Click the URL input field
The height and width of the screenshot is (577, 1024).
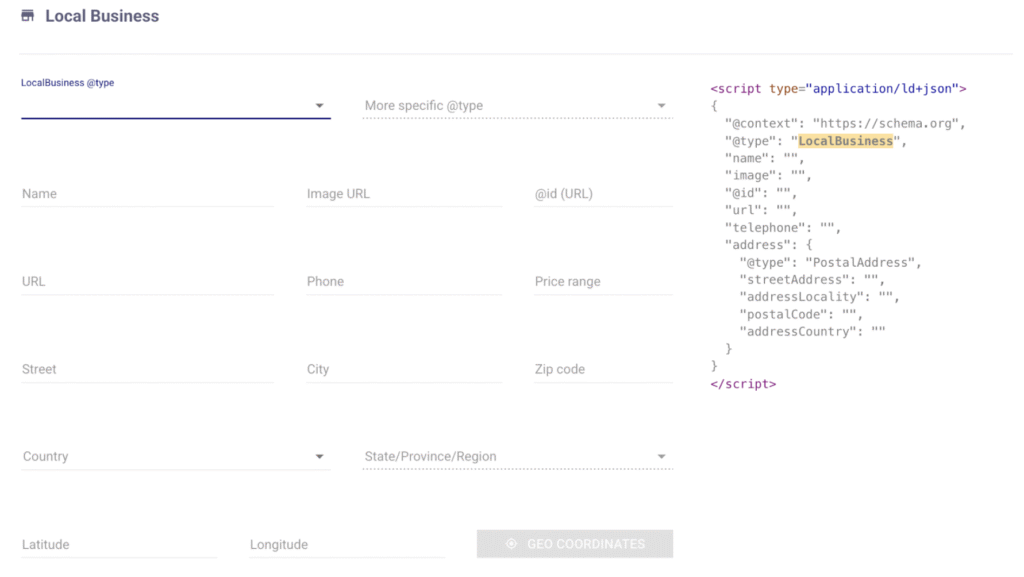click(148, 281)
